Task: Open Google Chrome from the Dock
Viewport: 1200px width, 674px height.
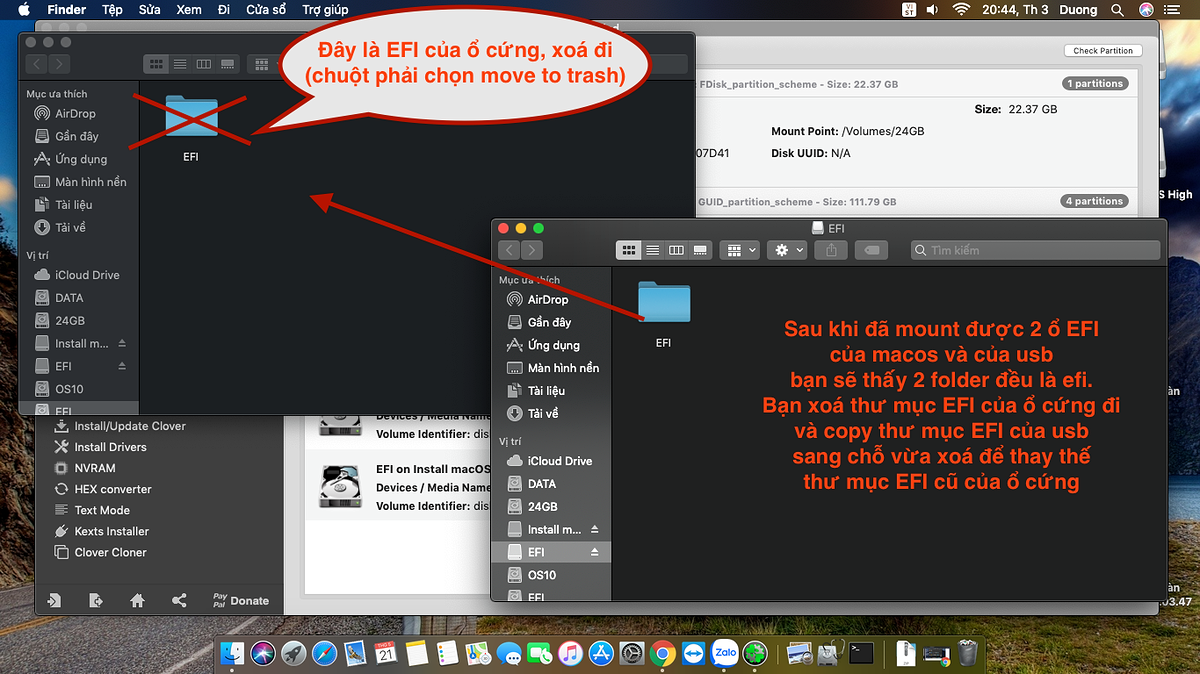Action: (x=661, y=653)
